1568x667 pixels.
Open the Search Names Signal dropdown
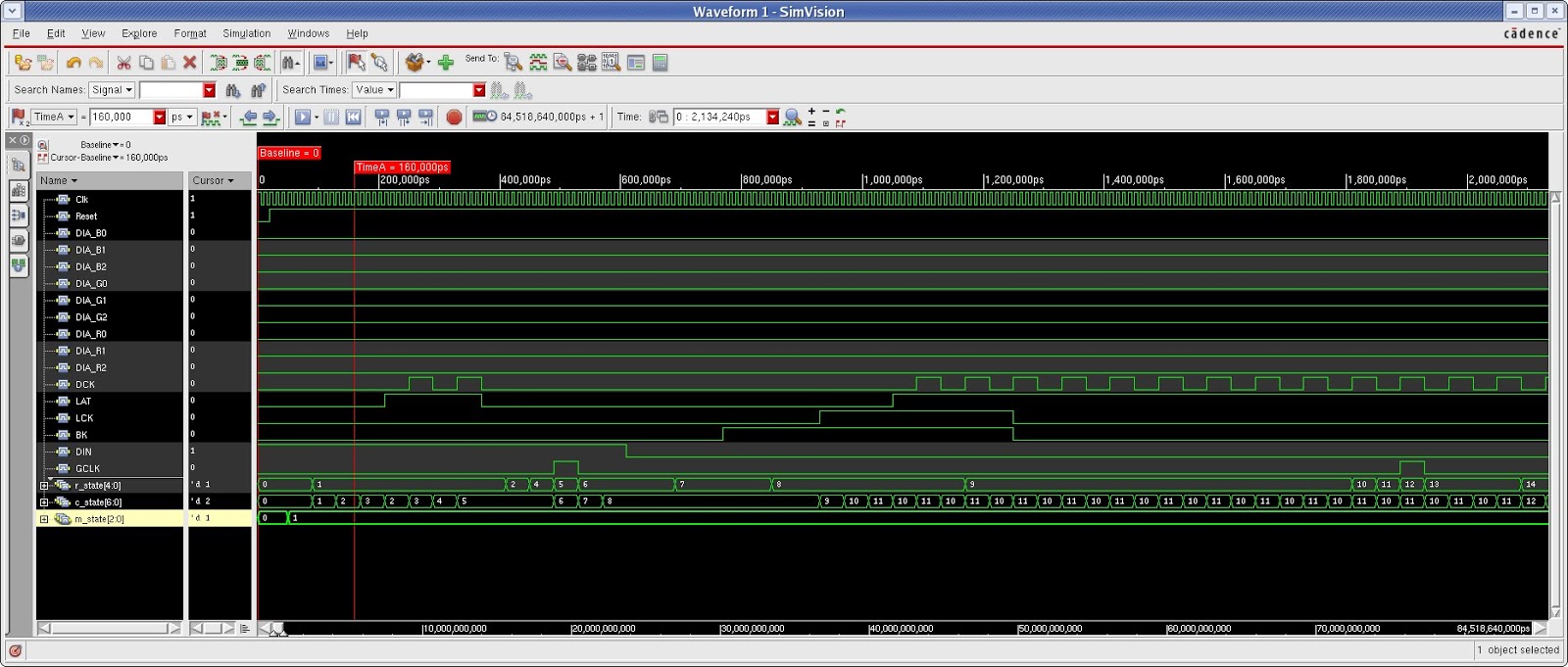coord(112,90)
